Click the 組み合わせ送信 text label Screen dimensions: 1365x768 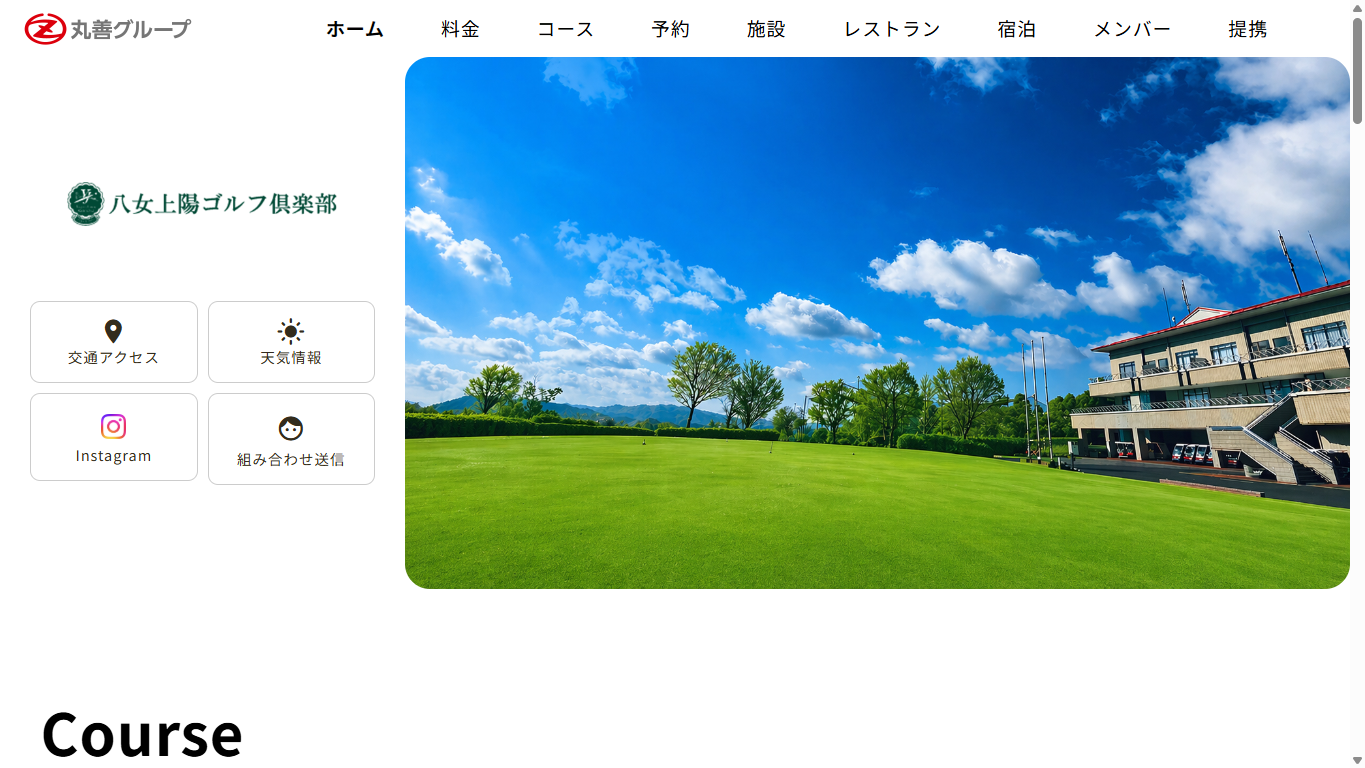click(291, 460)
